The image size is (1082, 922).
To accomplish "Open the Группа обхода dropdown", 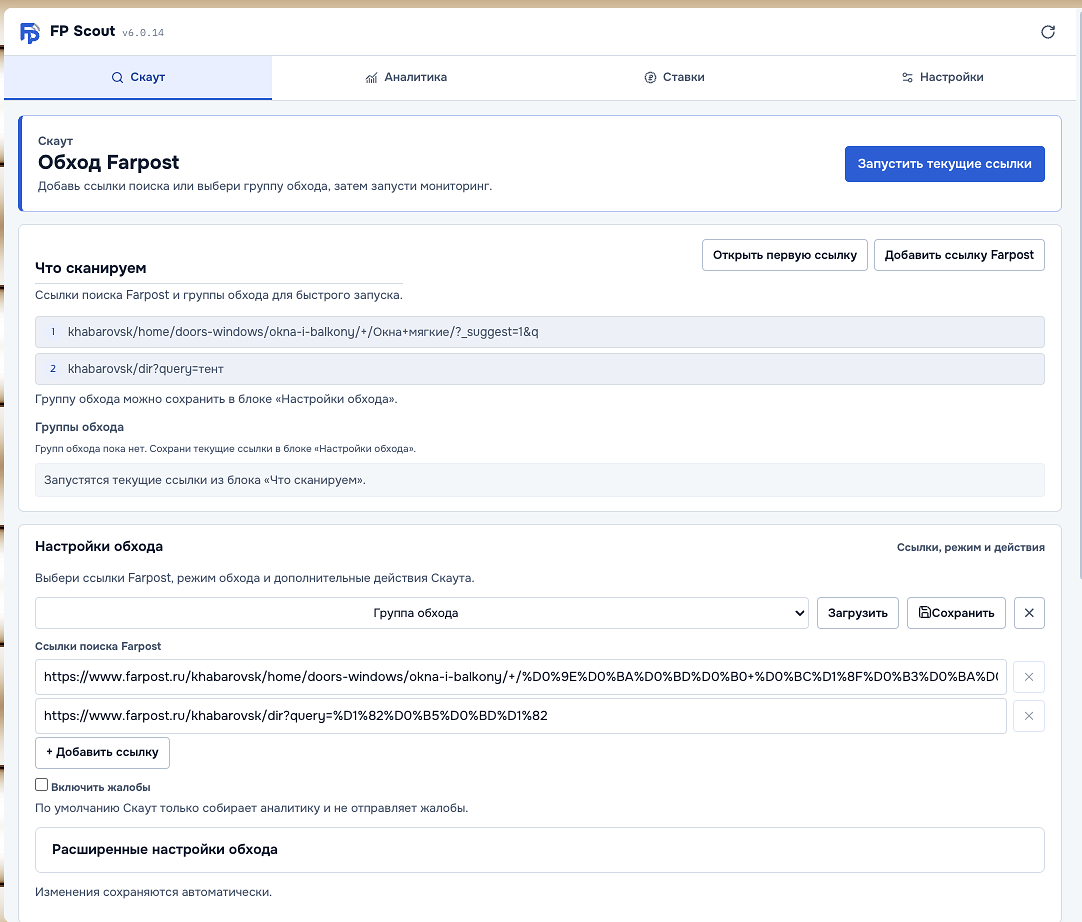I will [x=422, y=613].
